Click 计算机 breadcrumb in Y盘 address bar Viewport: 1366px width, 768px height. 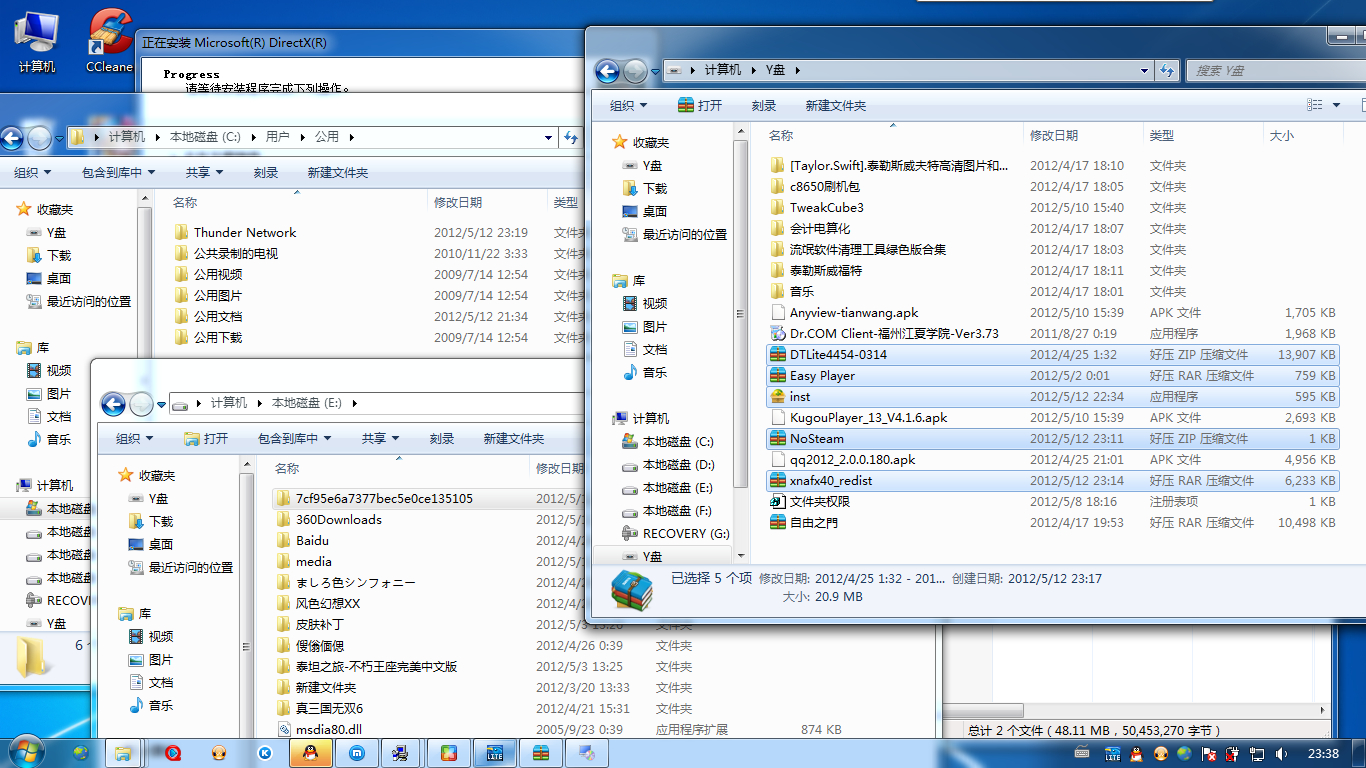coord(723,70)
